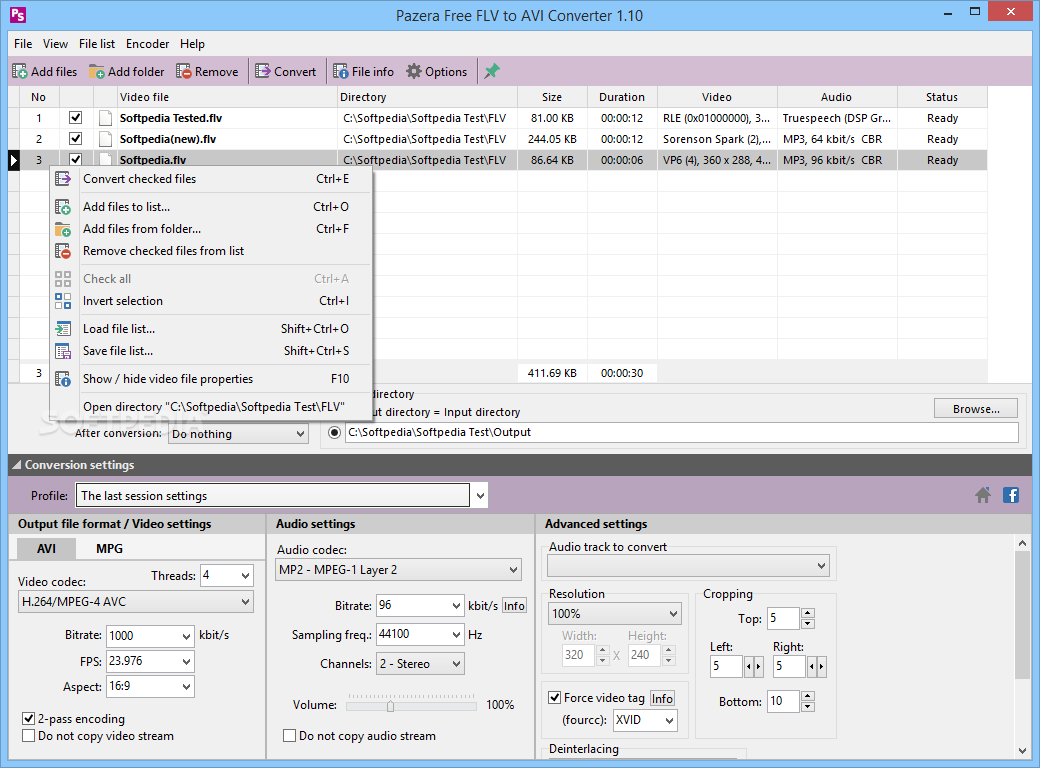The image size is (1040, 768).
Task: Open the fourcc XVID dropdown
Action: point(669,720)
